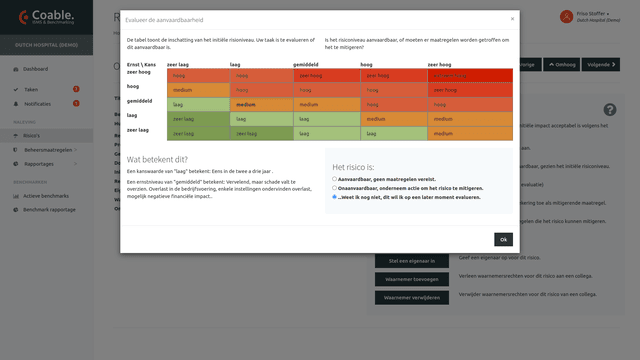Click cell at ernst zeer laag, kans zeer laag

(x=198, y=133)
